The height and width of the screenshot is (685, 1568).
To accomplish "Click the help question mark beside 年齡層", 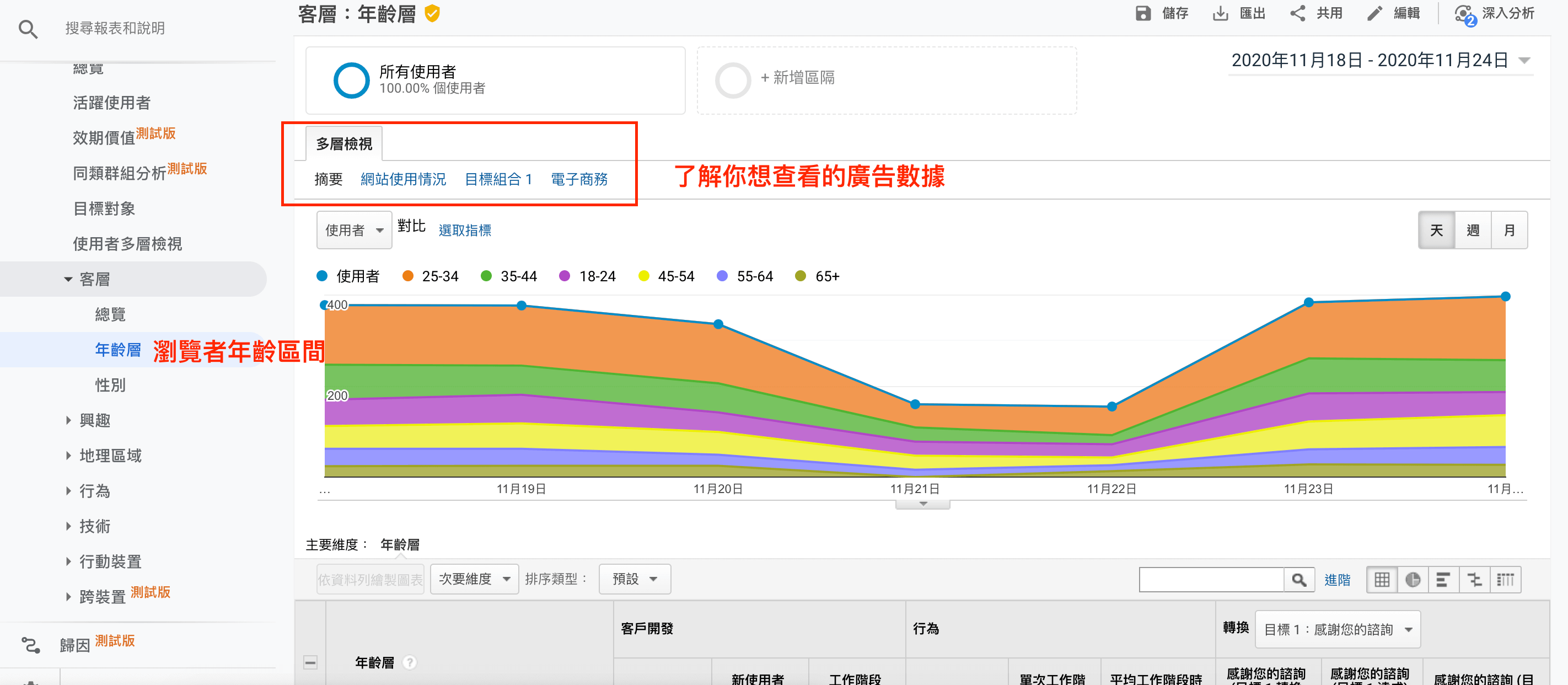I will [410, 662].
